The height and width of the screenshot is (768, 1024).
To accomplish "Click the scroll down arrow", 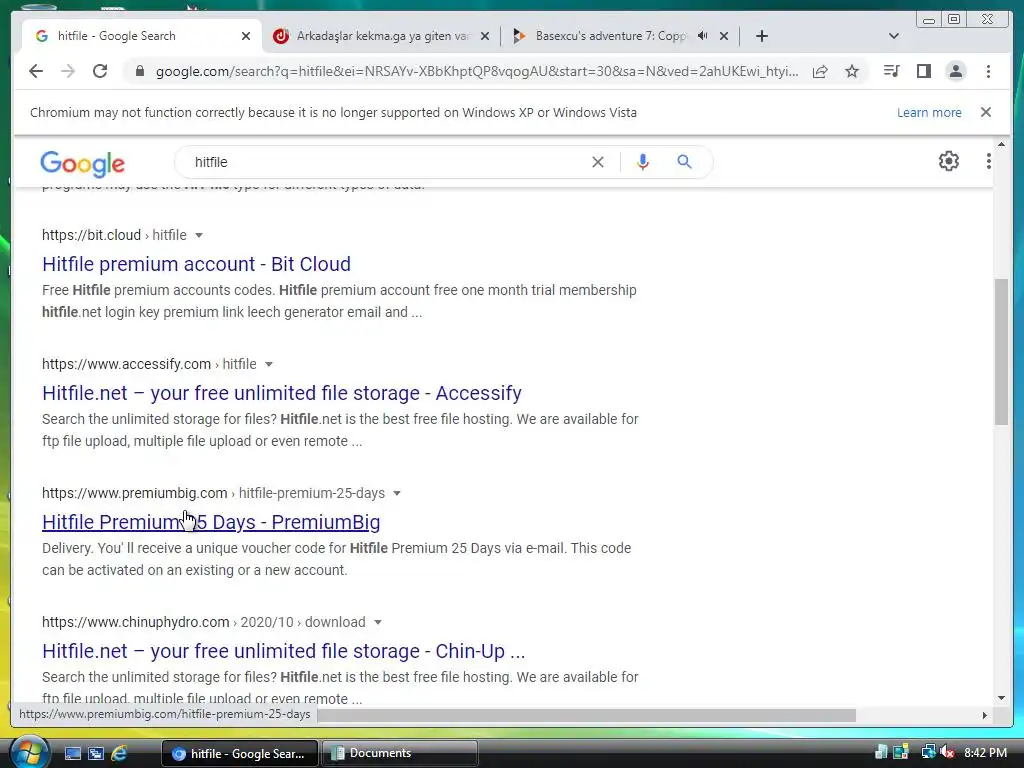I will (x=1001, y=697).
